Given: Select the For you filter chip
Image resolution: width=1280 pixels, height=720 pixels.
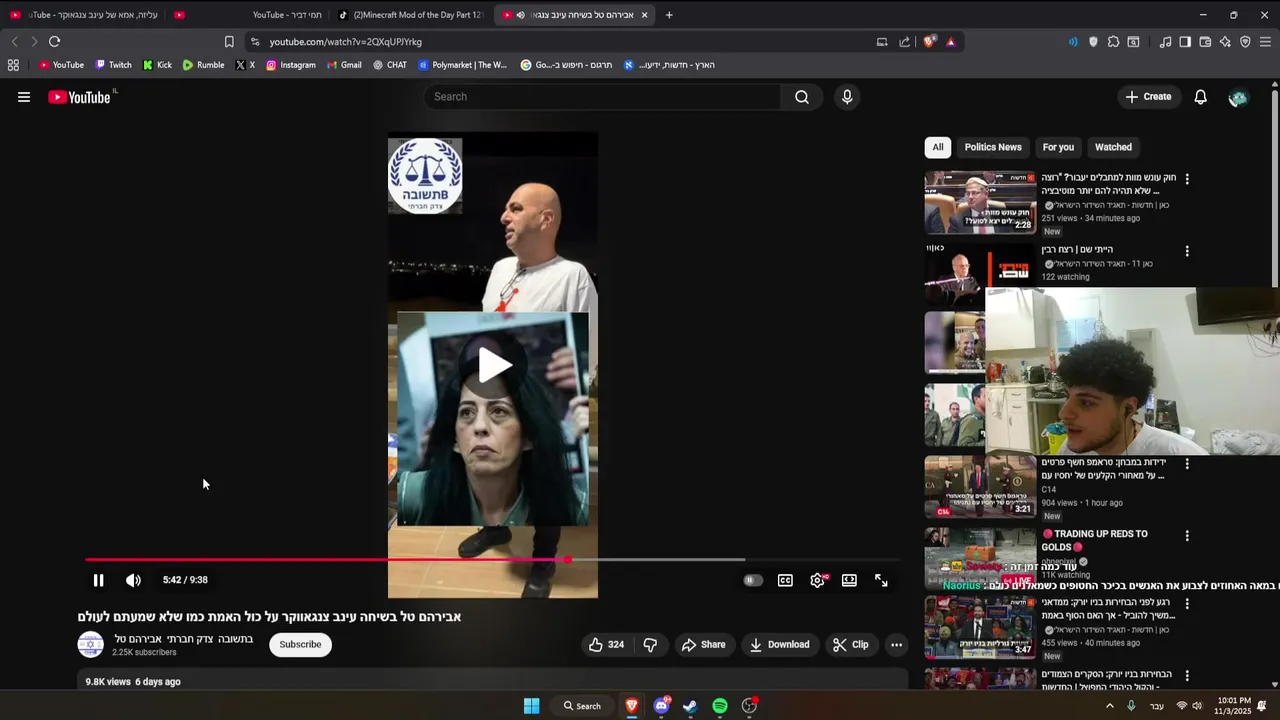Looking at the screenshot, I should (1058, 147).
